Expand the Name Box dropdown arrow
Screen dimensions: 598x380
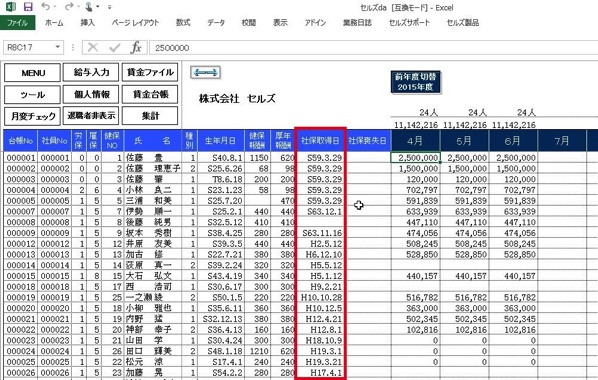coord(58,47)
